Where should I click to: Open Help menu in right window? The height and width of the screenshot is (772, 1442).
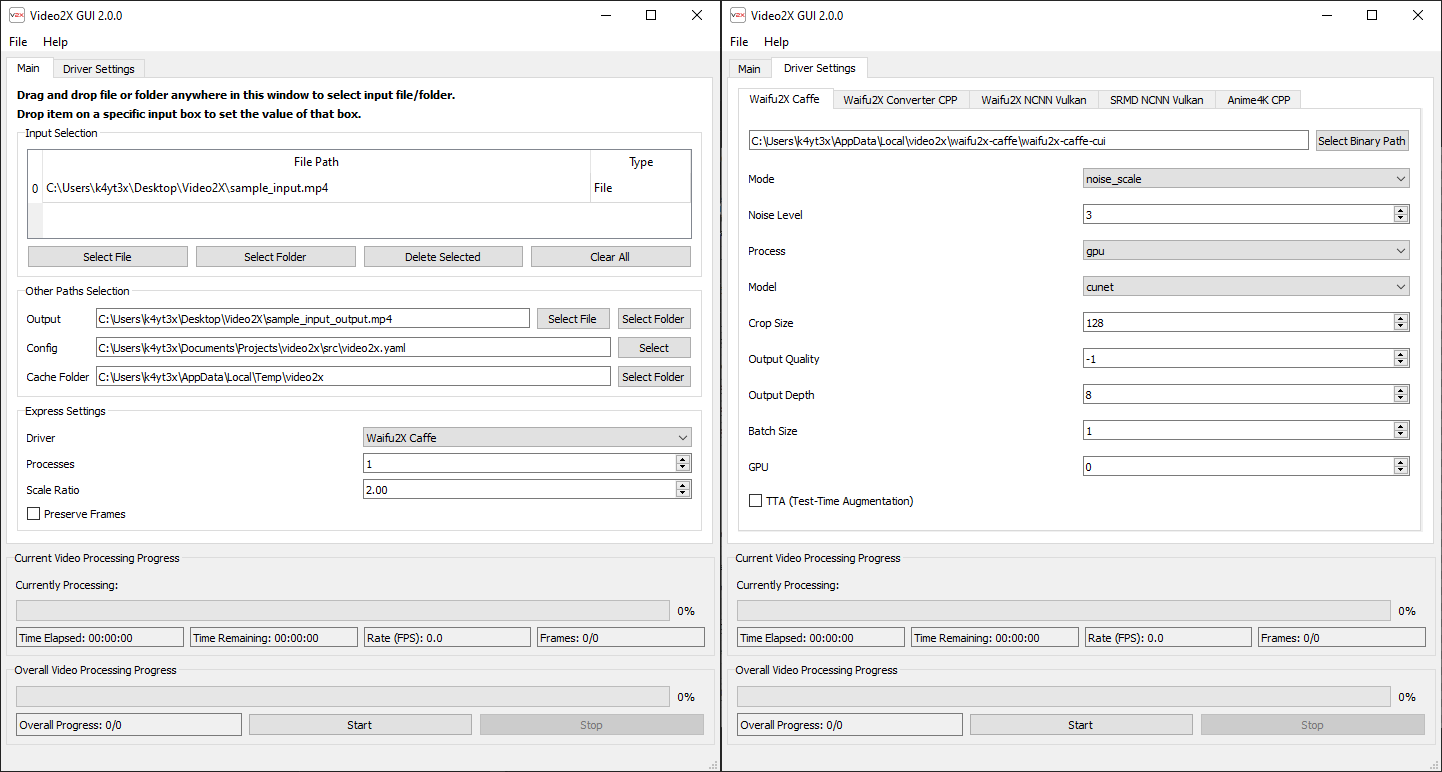776,42
